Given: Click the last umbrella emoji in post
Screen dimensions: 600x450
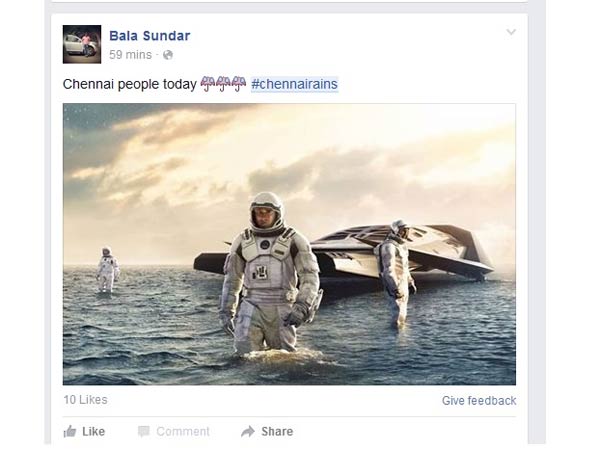Looking at the screenshot, I should point(239,84).
